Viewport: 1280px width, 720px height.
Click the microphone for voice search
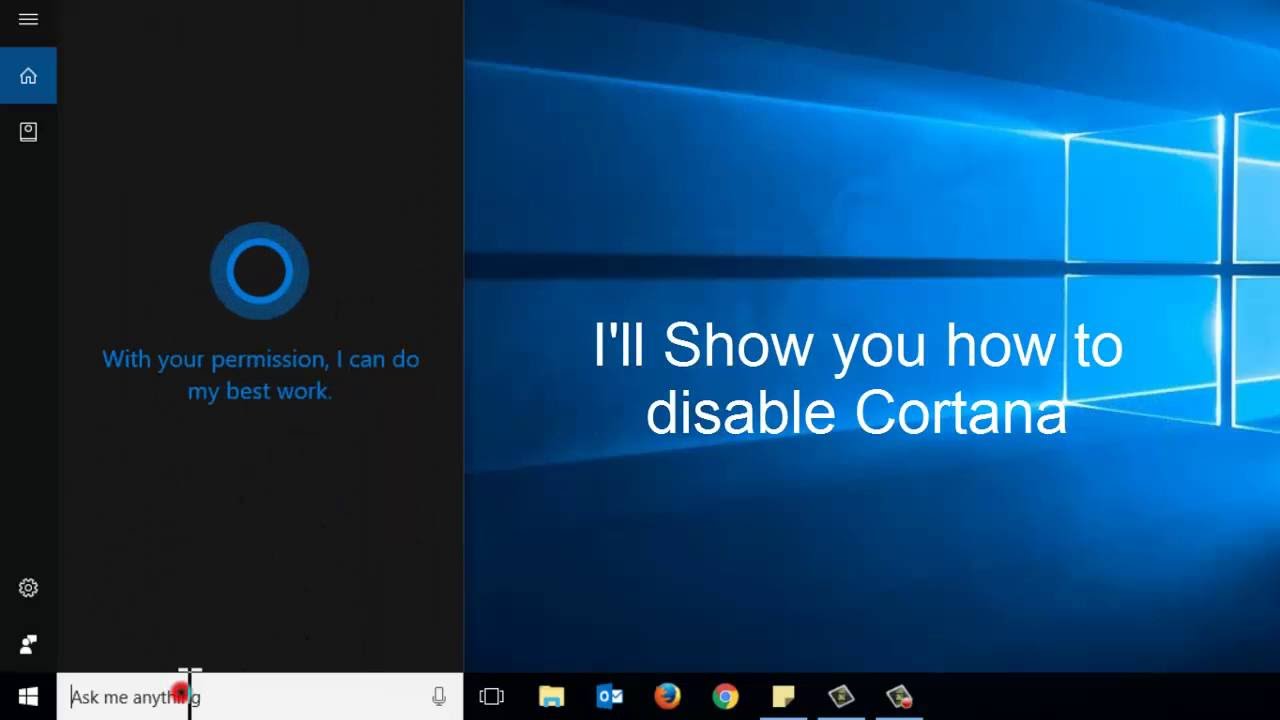click(439, 696)
